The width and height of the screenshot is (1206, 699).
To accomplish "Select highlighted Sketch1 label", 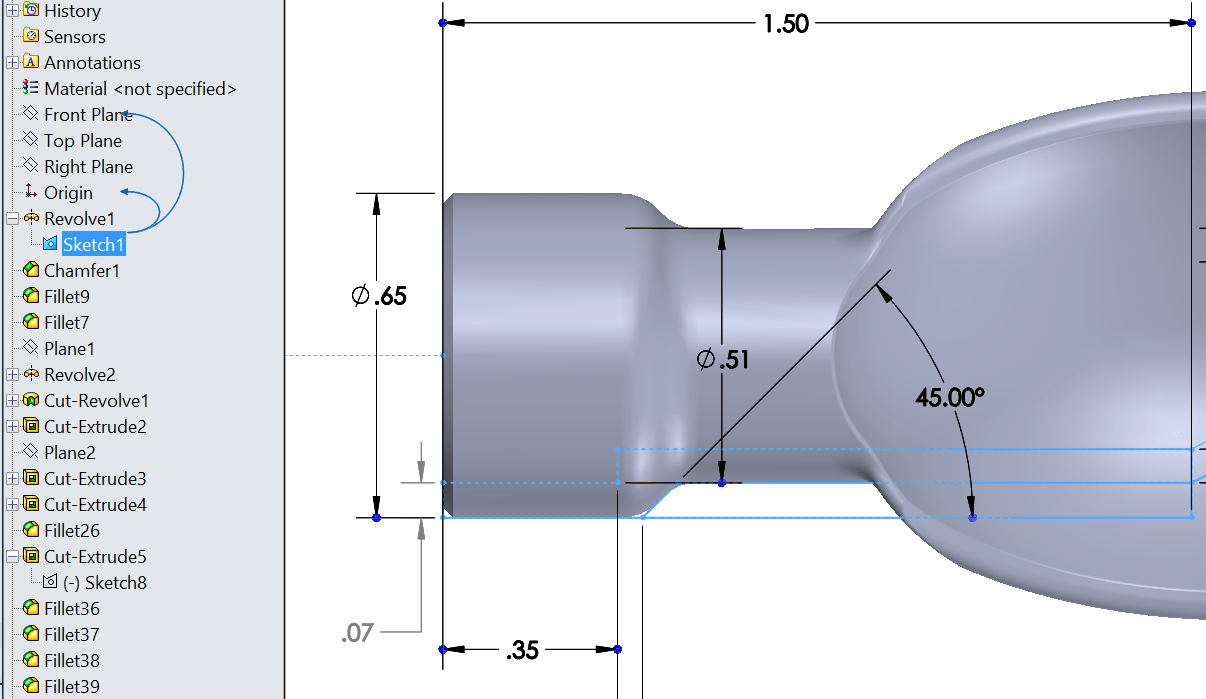I will pos(93,244).
